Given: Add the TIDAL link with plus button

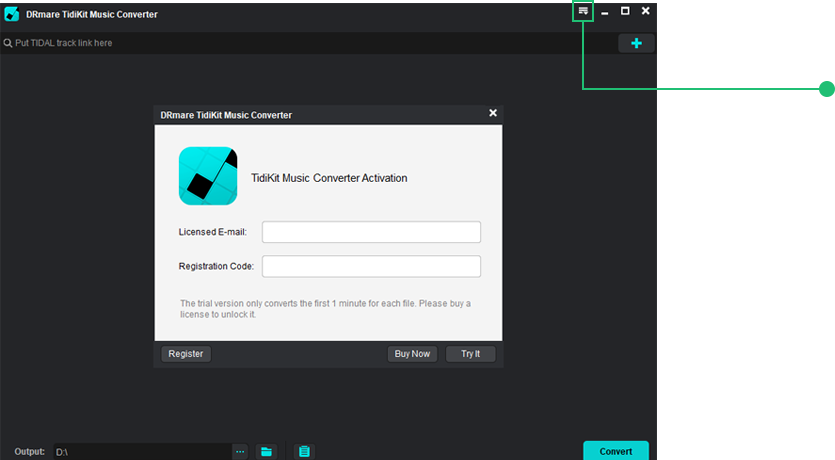Looking at the screenshot, I should (x=636, y=43).
